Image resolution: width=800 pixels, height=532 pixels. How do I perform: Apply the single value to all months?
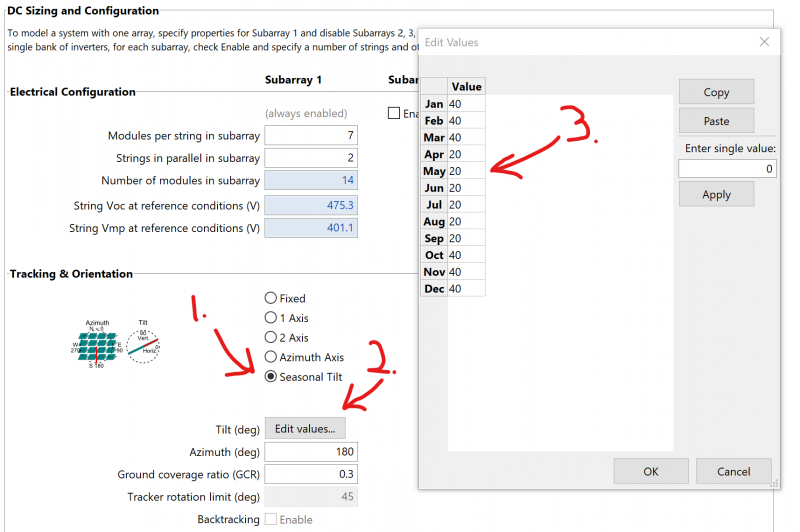pyautogui.click(x=716, y=195)
